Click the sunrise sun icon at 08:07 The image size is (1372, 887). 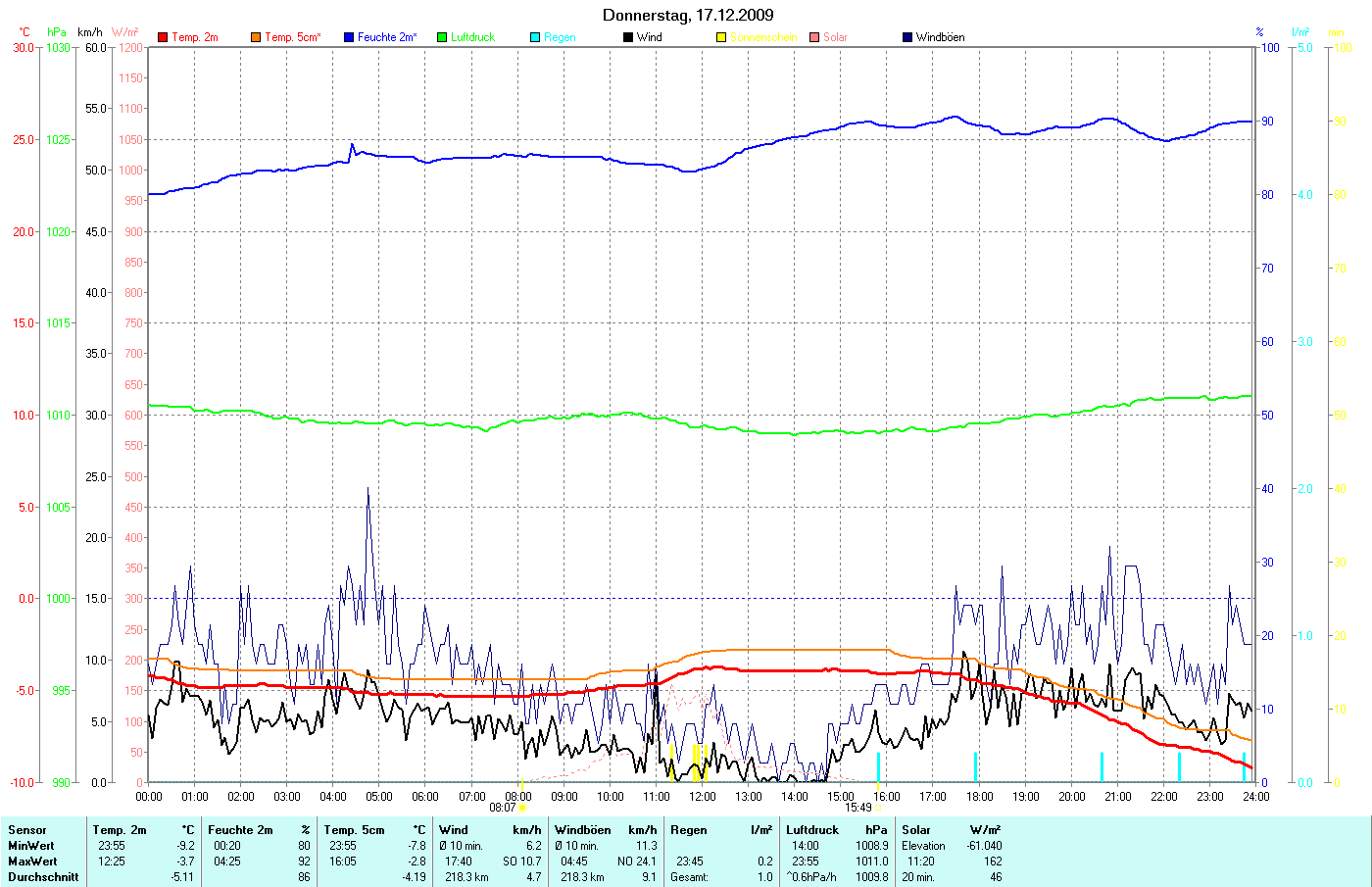coord(522,808)
